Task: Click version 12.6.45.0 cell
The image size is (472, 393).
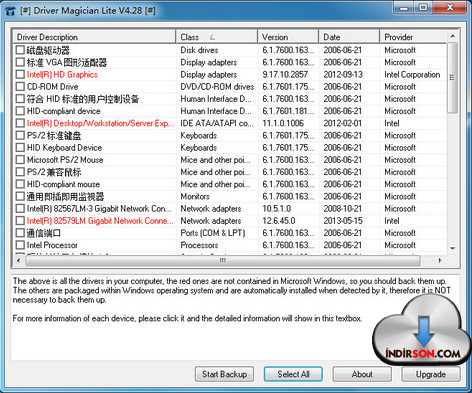Action: click(x=279, y=221)
